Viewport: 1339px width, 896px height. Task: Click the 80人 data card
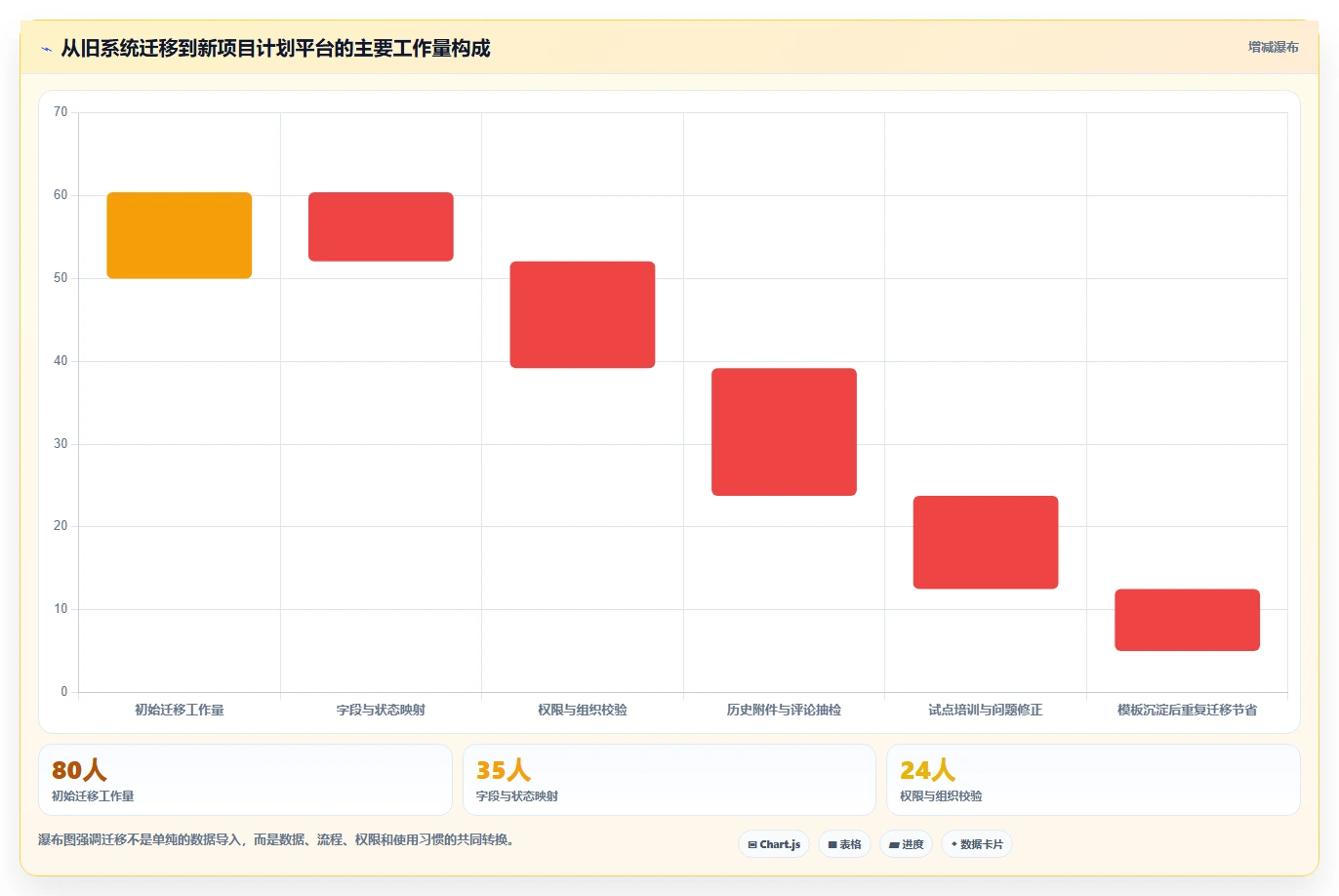pyautogui.click(x=245, y=780)
